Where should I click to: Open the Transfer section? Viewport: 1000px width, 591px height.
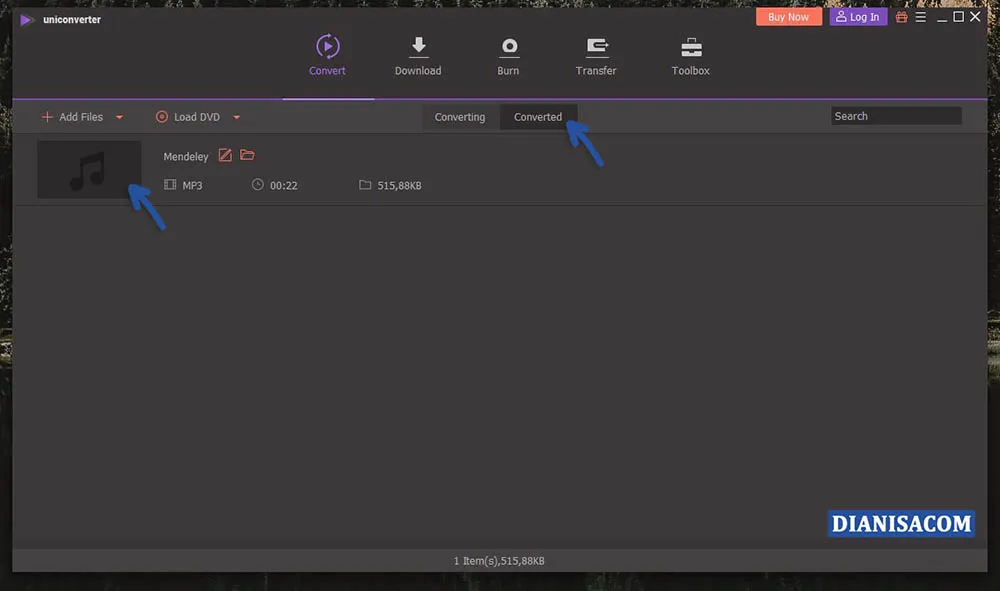596,55
